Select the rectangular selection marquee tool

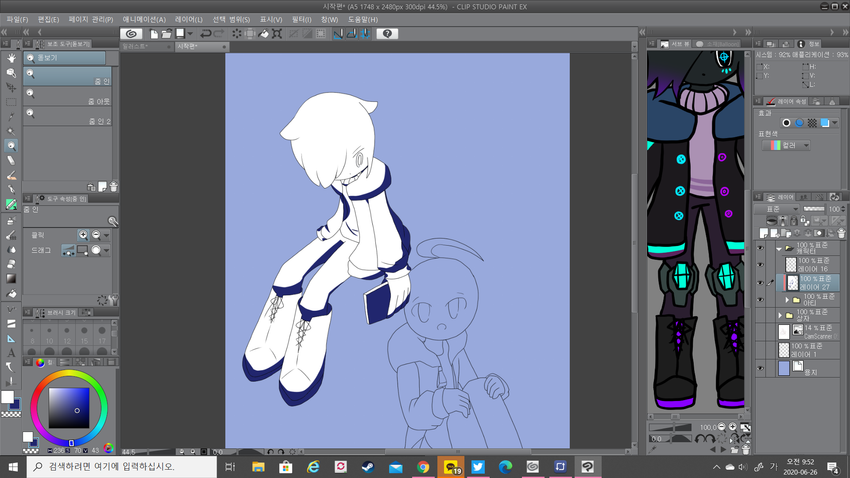pyautogui.click(x=11, y=102)
